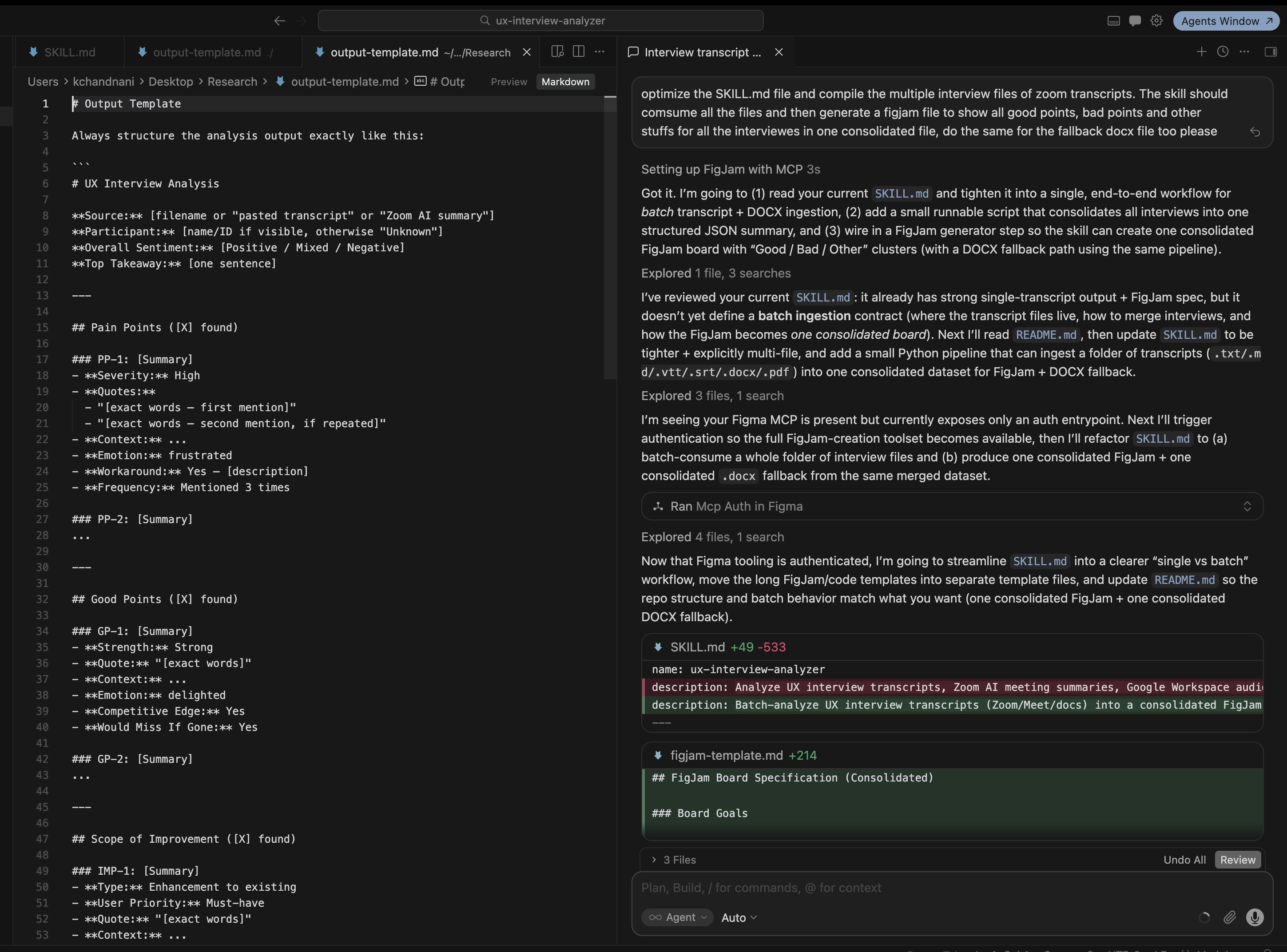The image size is (1287, 952).
Task: Expand Explored 4 files, 1 search
Action: coord(712,537)
